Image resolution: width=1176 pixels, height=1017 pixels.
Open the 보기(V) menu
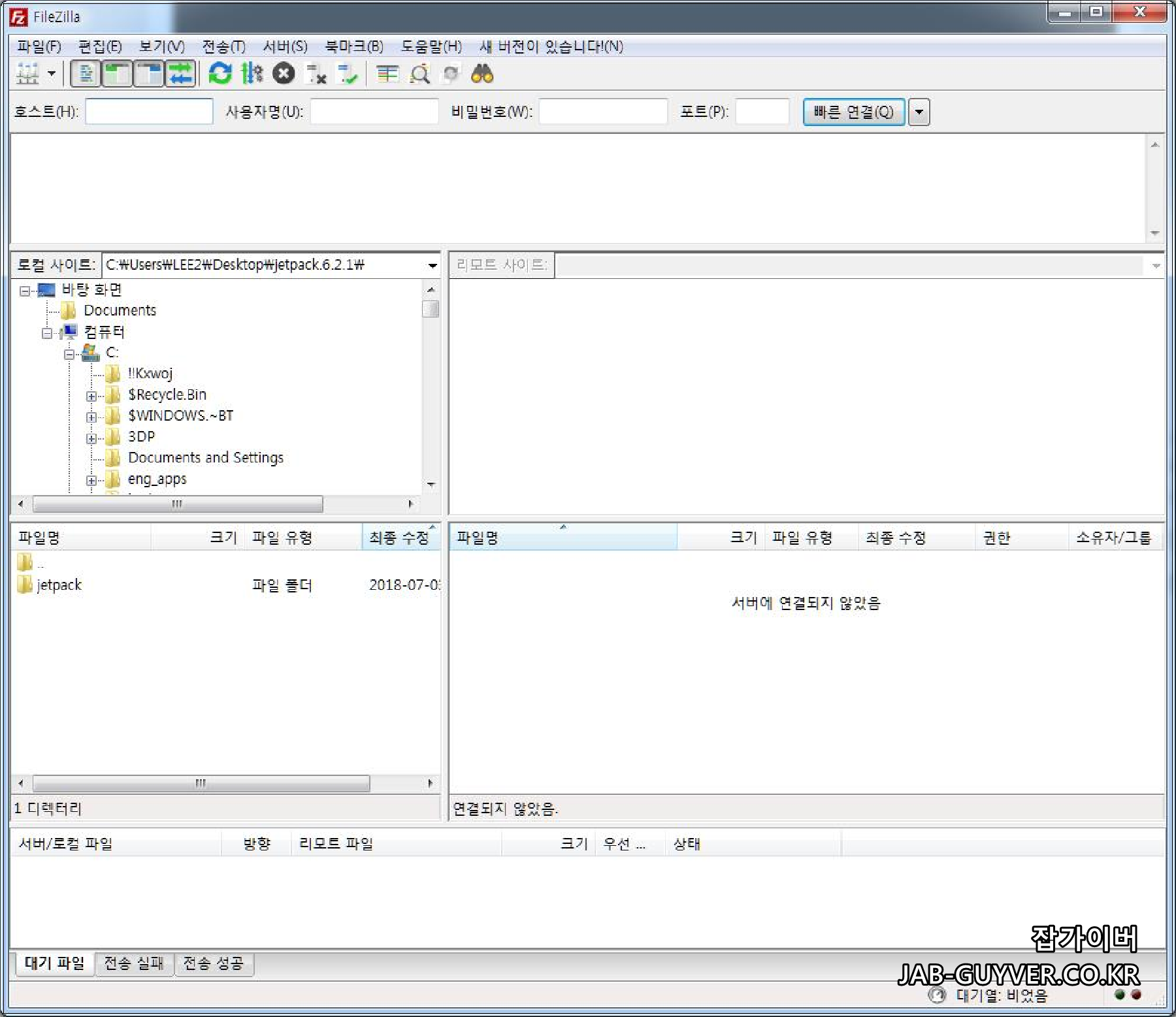click(162, 46)
